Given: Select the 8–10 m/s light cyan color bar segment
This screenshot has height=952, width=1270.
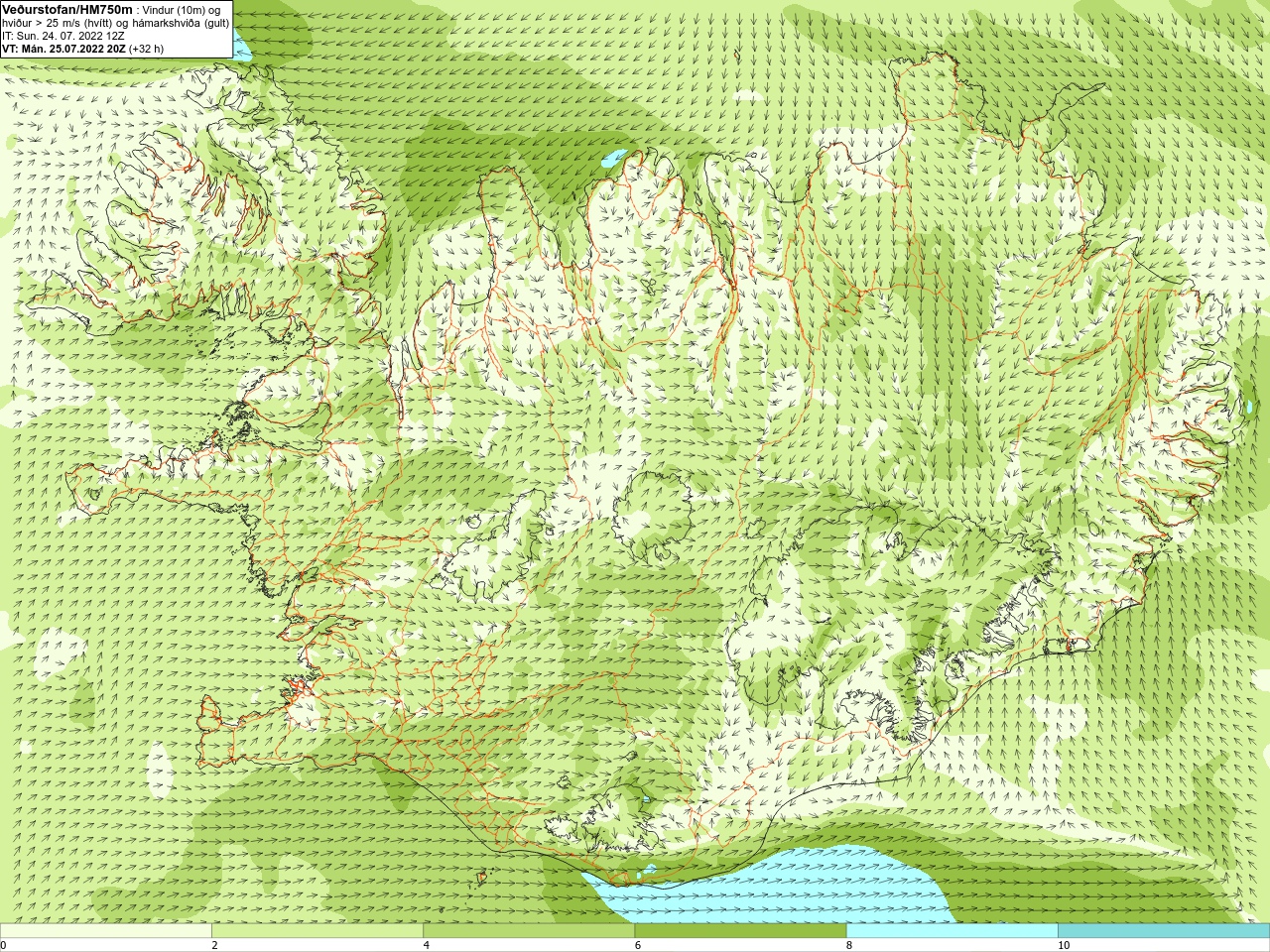Looking at the screenshot, I should (952, 931).
